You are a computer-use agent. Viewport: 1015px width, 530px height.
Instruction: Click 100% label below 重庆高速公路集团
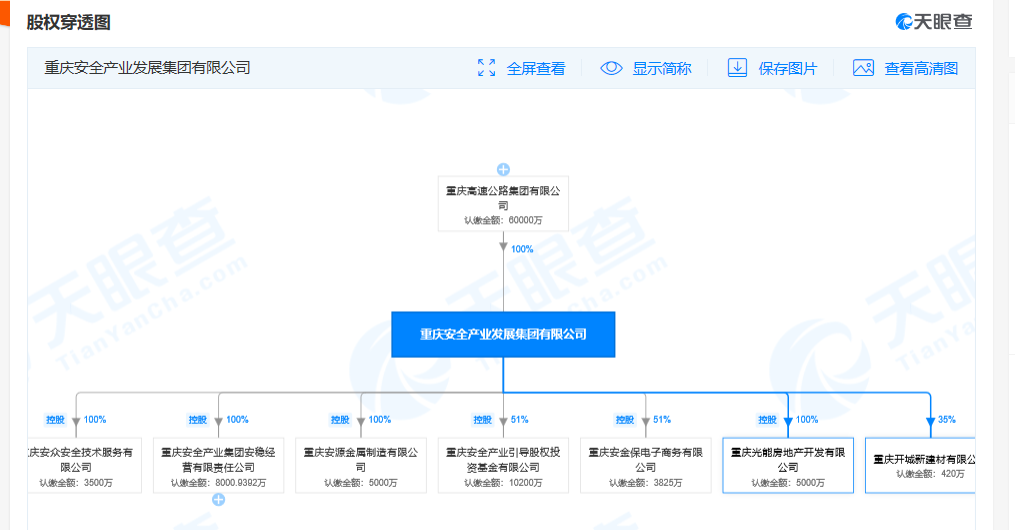[x=522, y=249]
